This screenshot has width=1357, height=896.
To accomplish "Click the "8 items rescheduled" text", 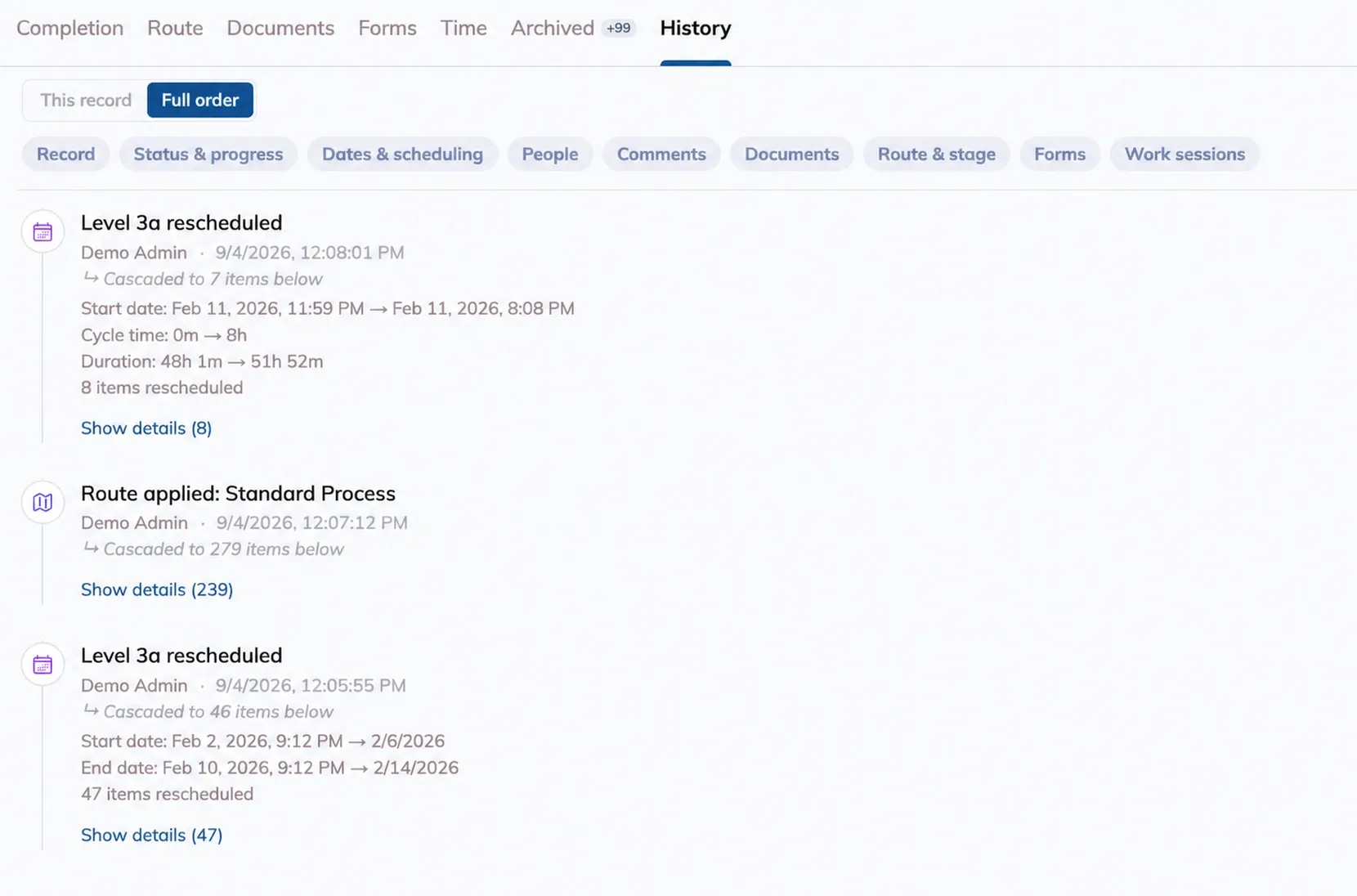I will click(162, 388).
